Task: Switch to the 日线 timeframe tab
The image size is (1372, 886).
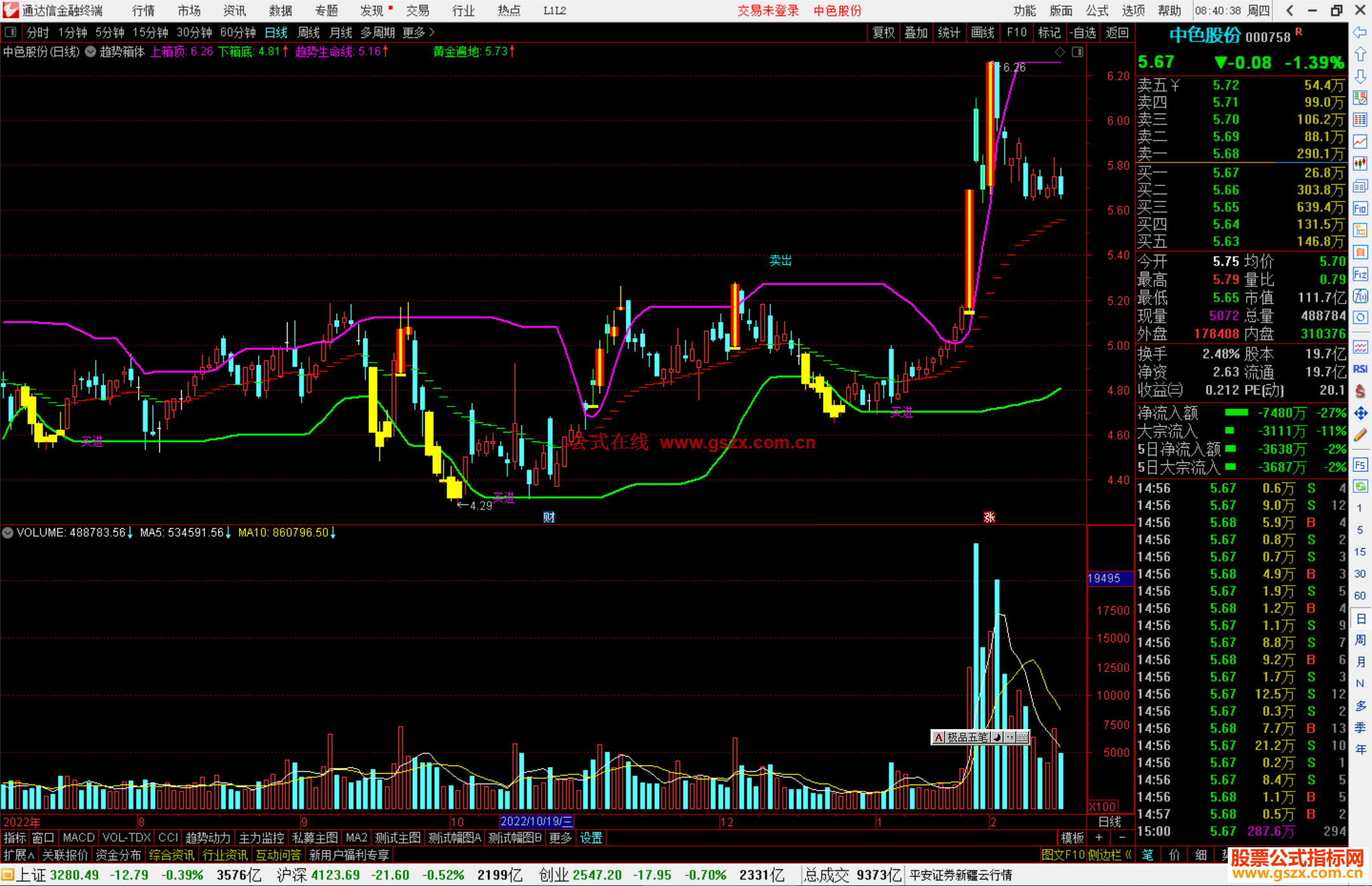Action: (x=276, y=32)
